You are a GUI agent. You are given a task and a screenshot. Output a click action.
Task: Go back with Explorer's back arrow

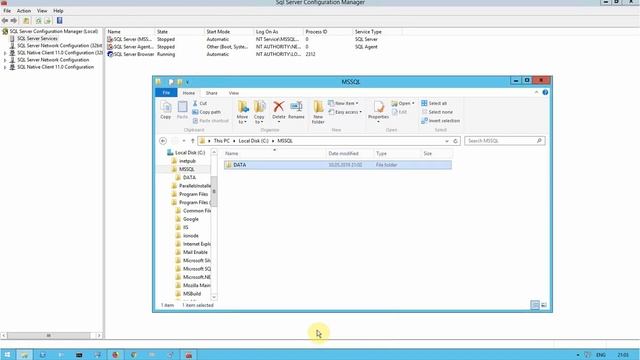[163, 141]
